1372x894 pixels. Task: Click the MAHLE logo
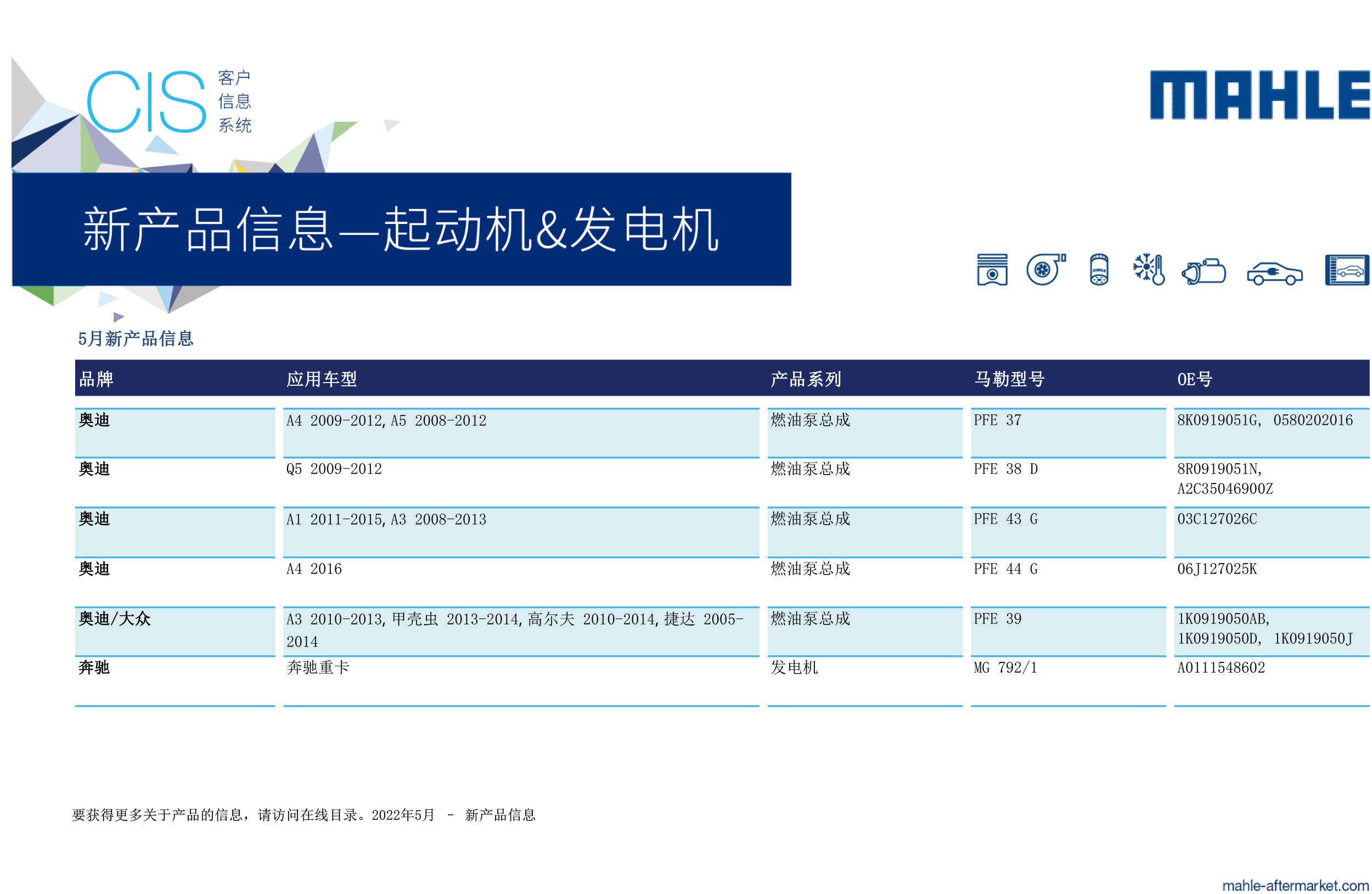click(x=1260, y=95)
